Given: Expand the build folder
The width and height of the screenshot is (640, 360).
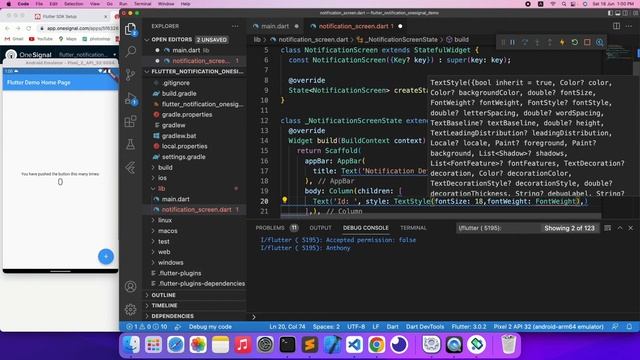Looking at the screenshot, I should [x=165, y=167].
